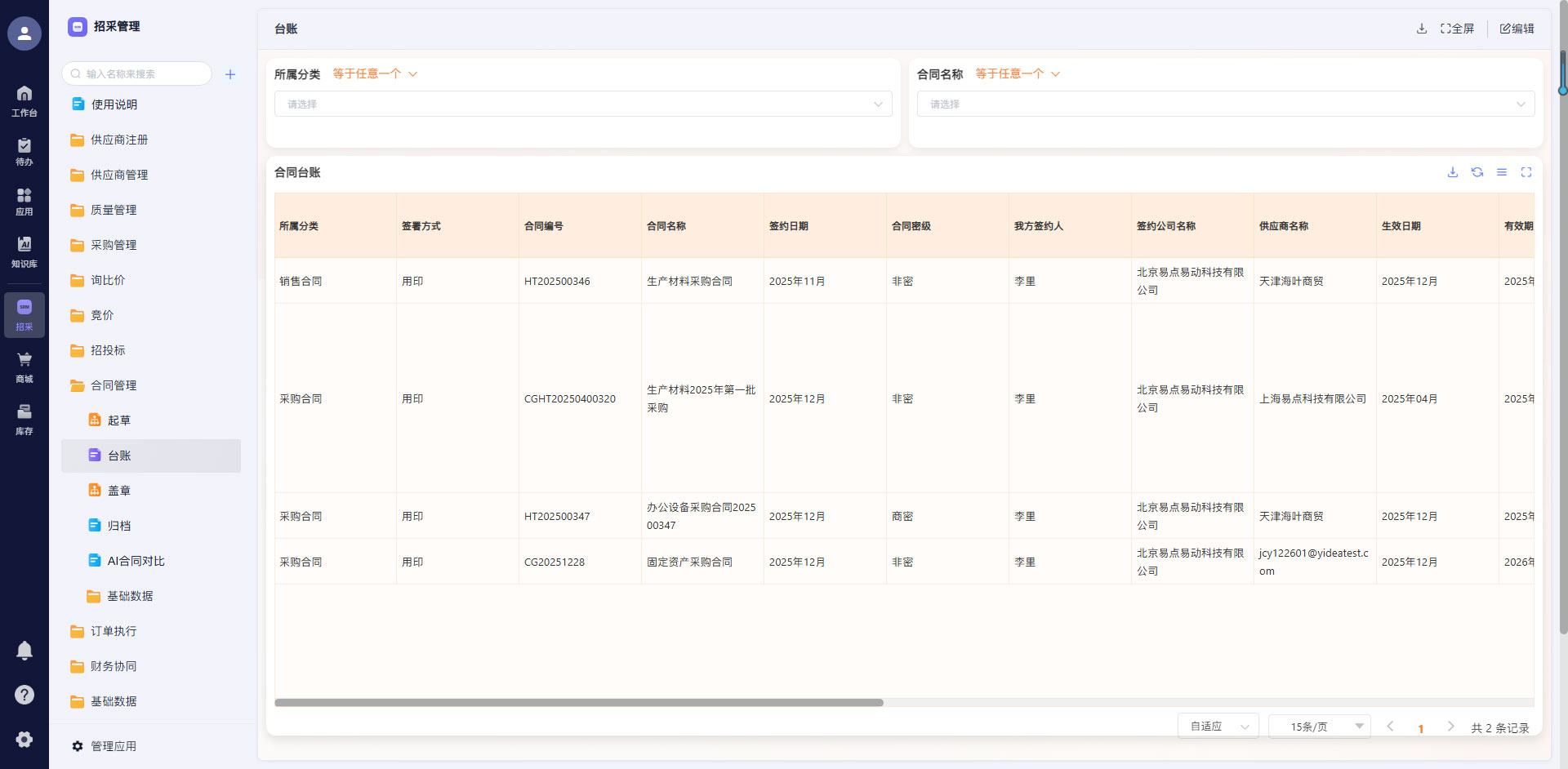
Task: Open the AI合同对比 menu item
Action: [136, 561]
